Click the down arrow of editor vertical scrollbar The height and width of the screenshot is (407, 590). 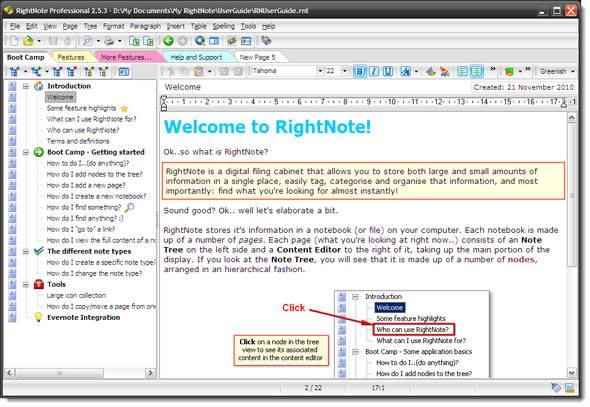coord(572,373)
